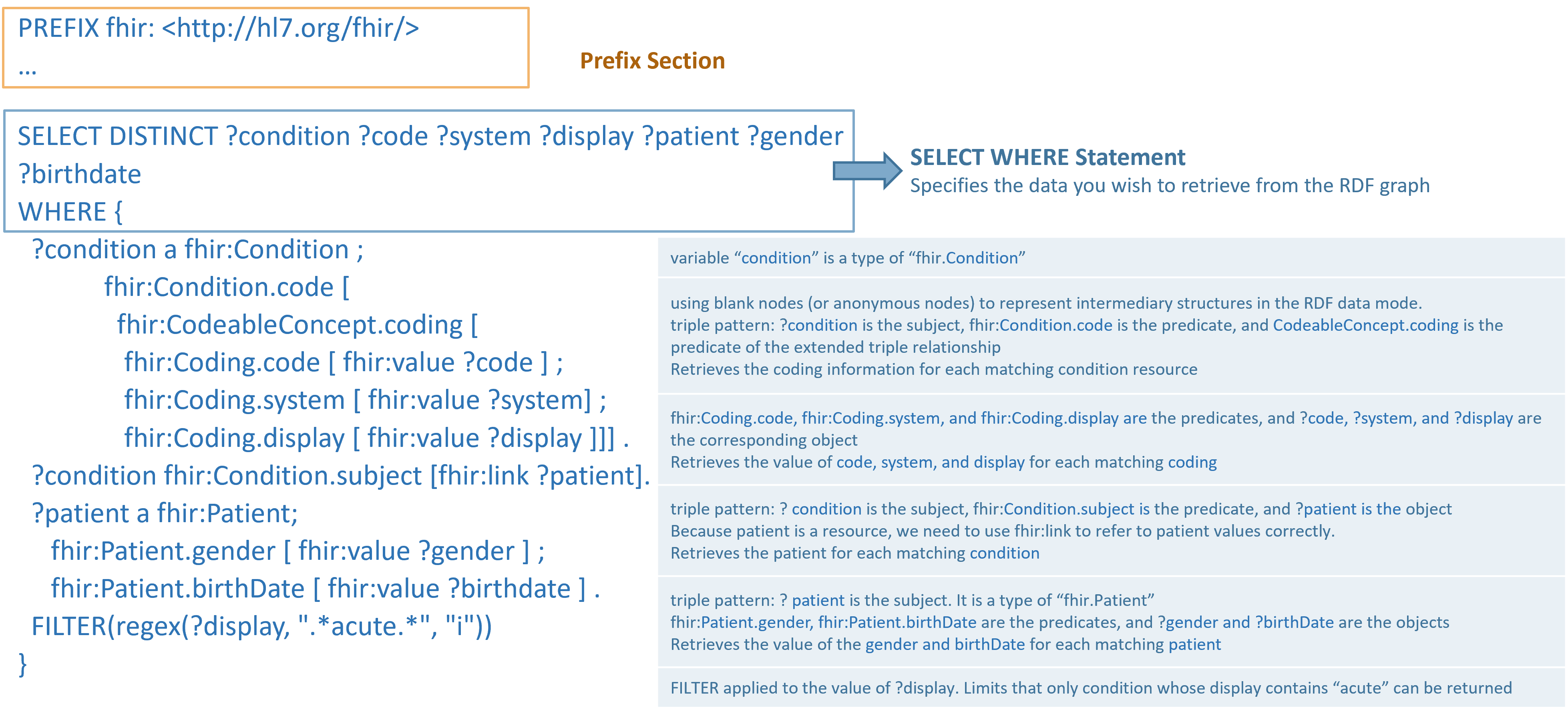Click the Prefix Section label tab
1568x710 pixels.
click(x=634, y=54)
